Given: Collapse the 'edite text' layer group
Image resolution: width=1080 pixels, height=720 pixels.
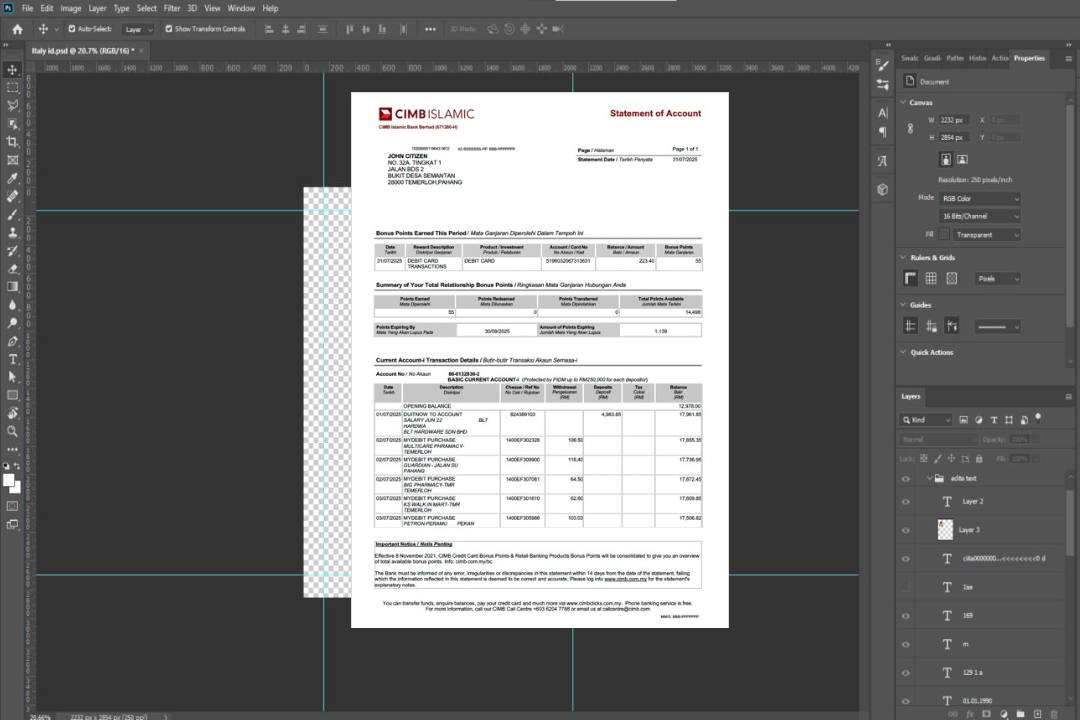Looking at the screenshot, I should pos(929,478).
